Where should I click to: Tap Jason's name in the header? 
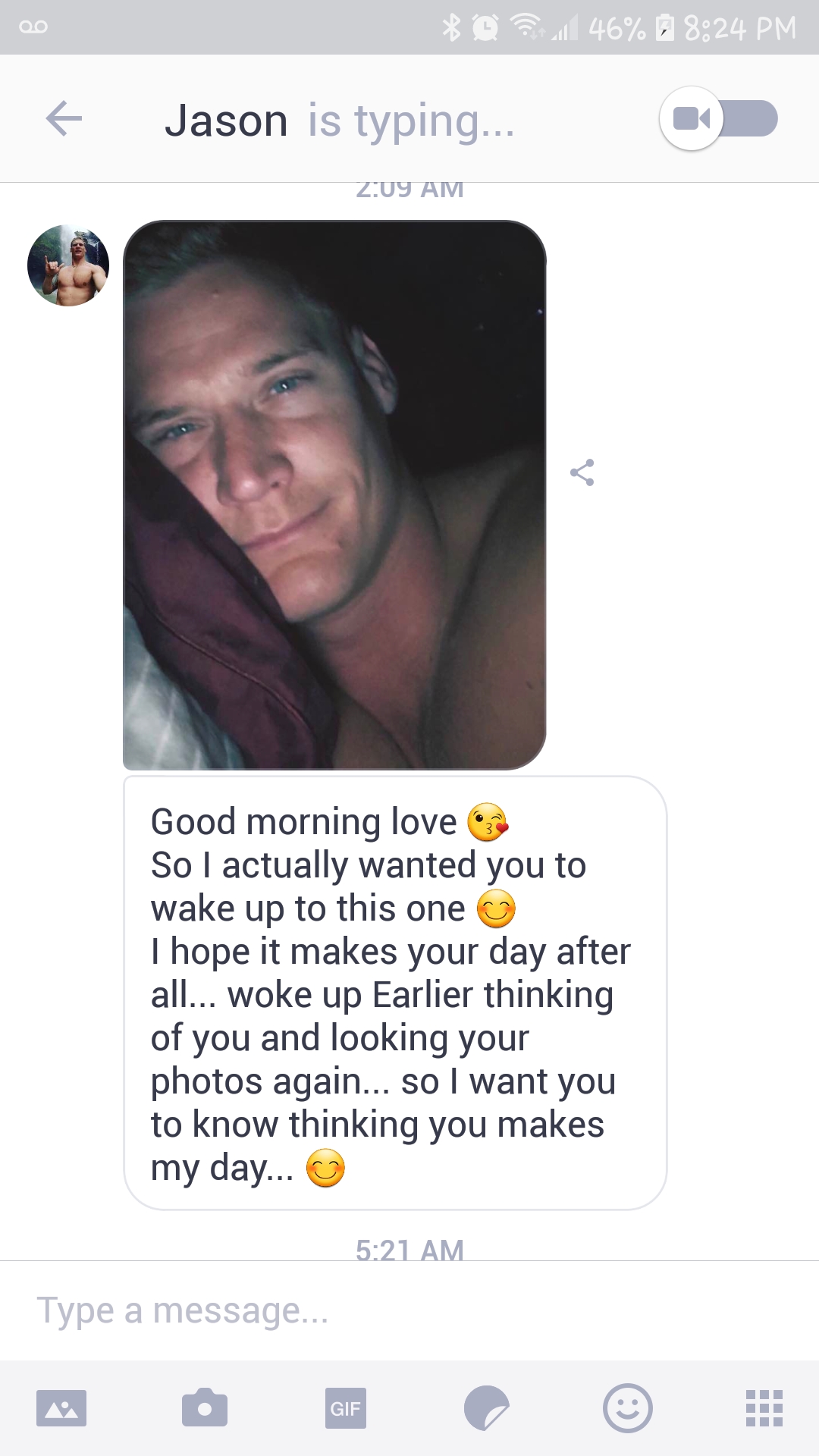(x=226, y=121)
